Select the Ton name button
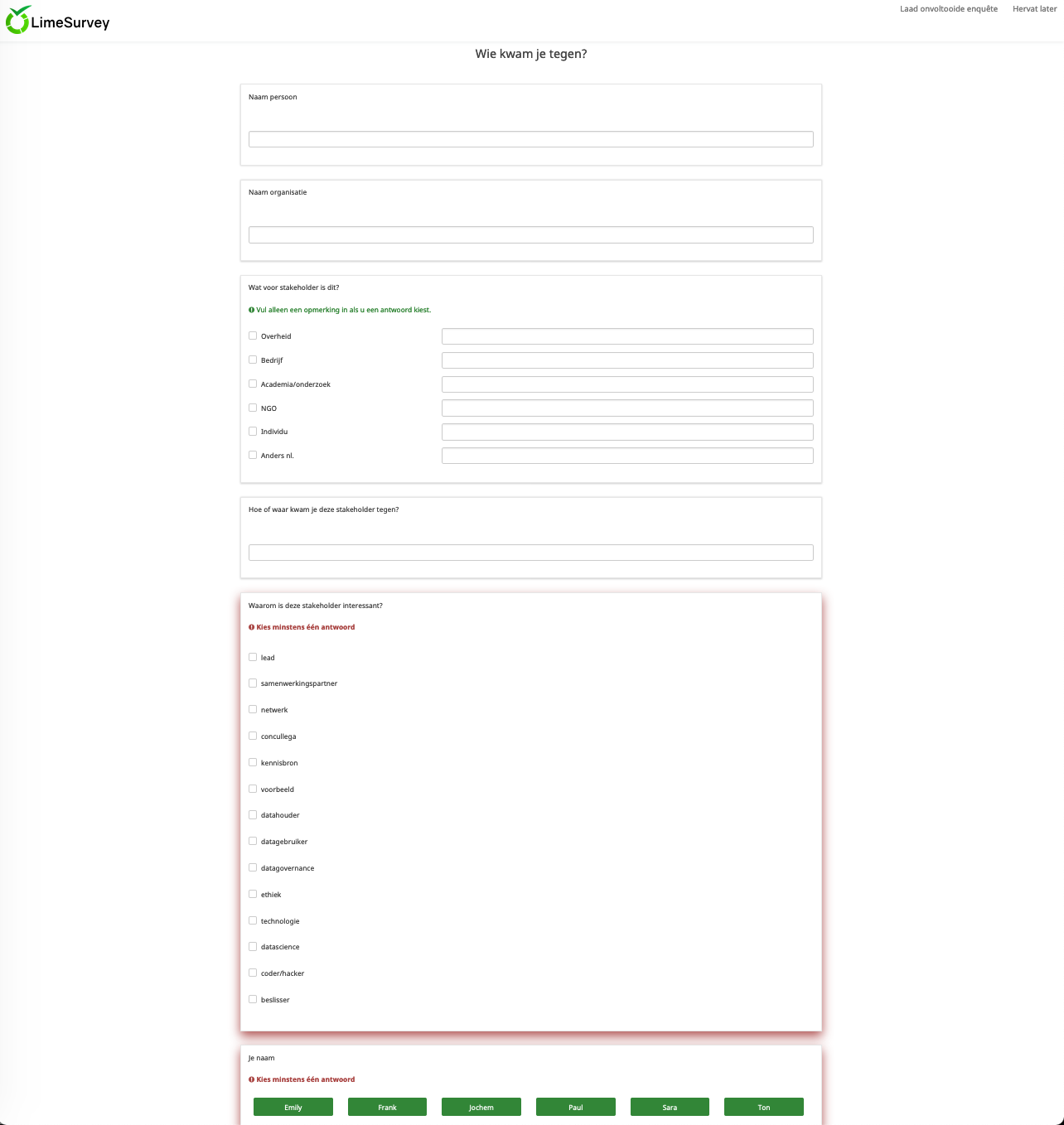Screen dimensions: 1064x1125 click(763, 1108)
